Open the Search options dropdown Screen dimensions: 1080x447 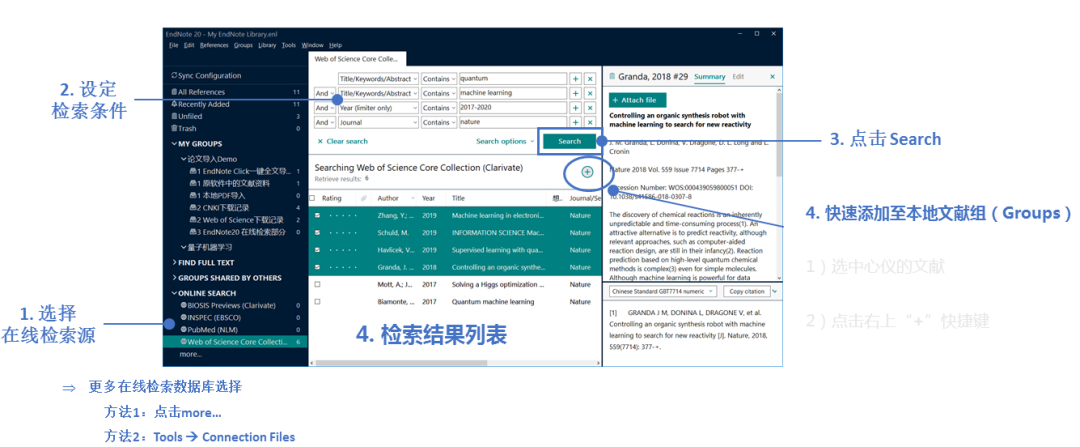[505, 141]
